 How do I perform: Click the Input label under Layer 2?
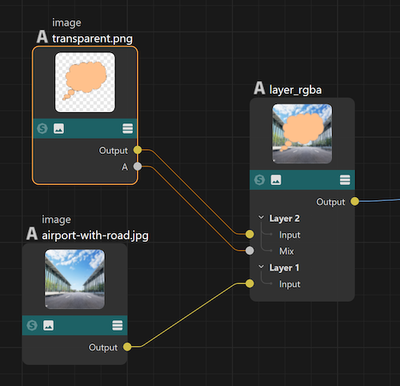(290, 235)
